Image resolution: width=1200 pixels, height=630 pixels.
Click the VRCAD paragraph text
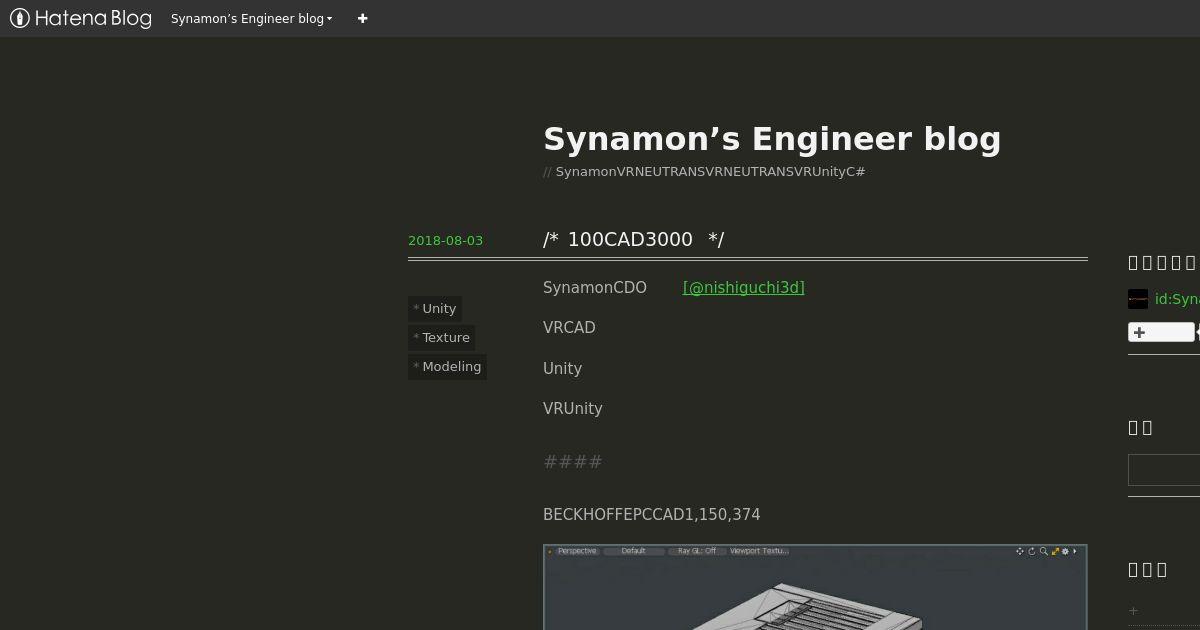click(569, 328)
